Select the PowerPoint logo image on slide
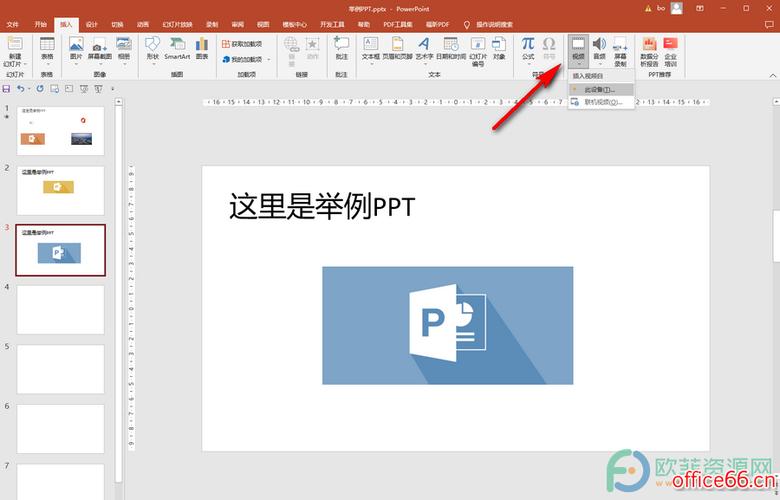 point(448,325)
